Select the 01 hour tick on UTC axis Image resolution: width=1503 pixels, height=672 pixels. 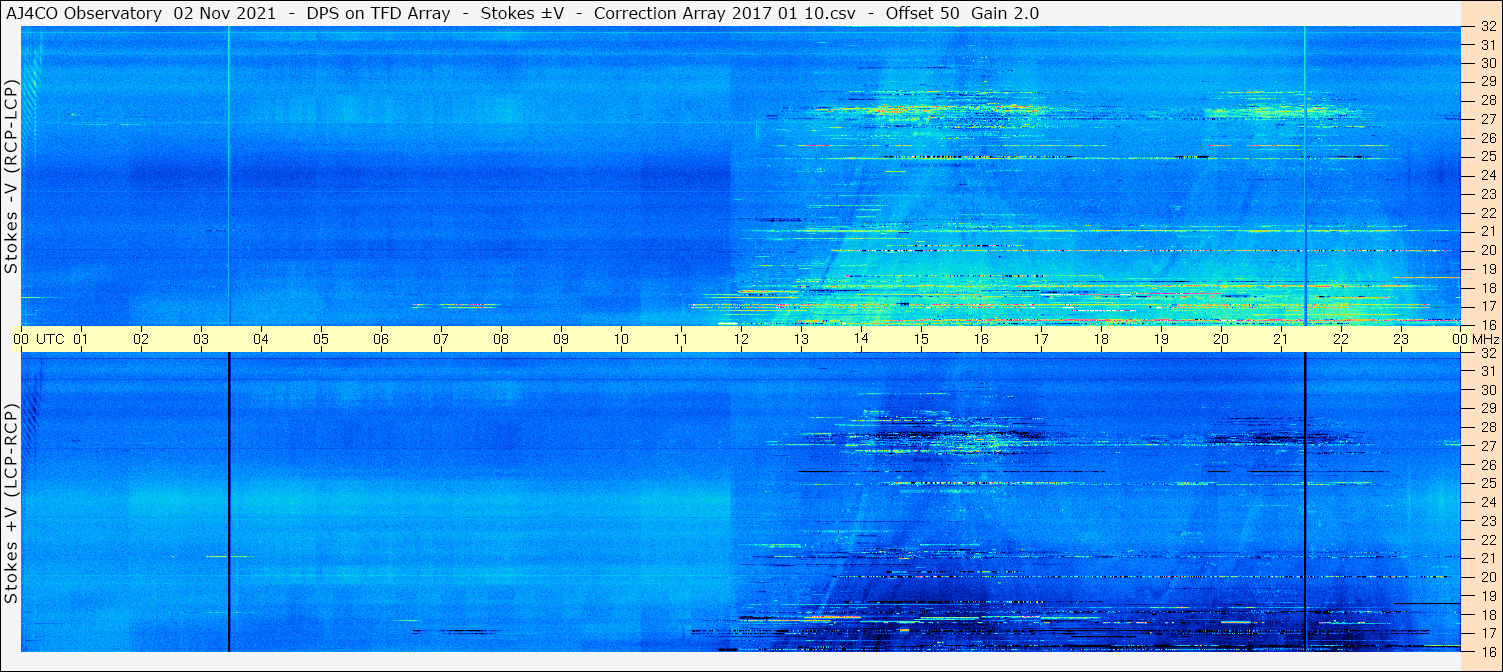tap(81, 339)
